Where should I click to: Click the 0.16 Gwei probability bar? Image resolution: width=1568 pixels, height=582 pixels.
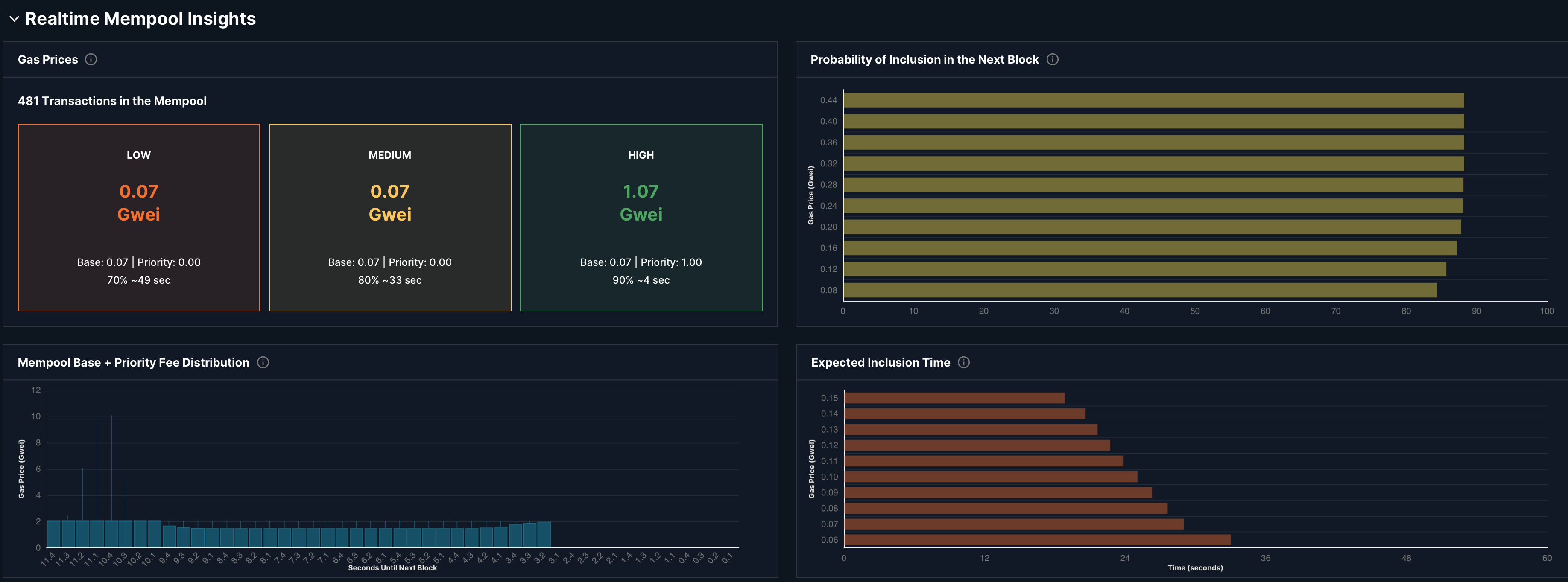tap(1149, 248)
